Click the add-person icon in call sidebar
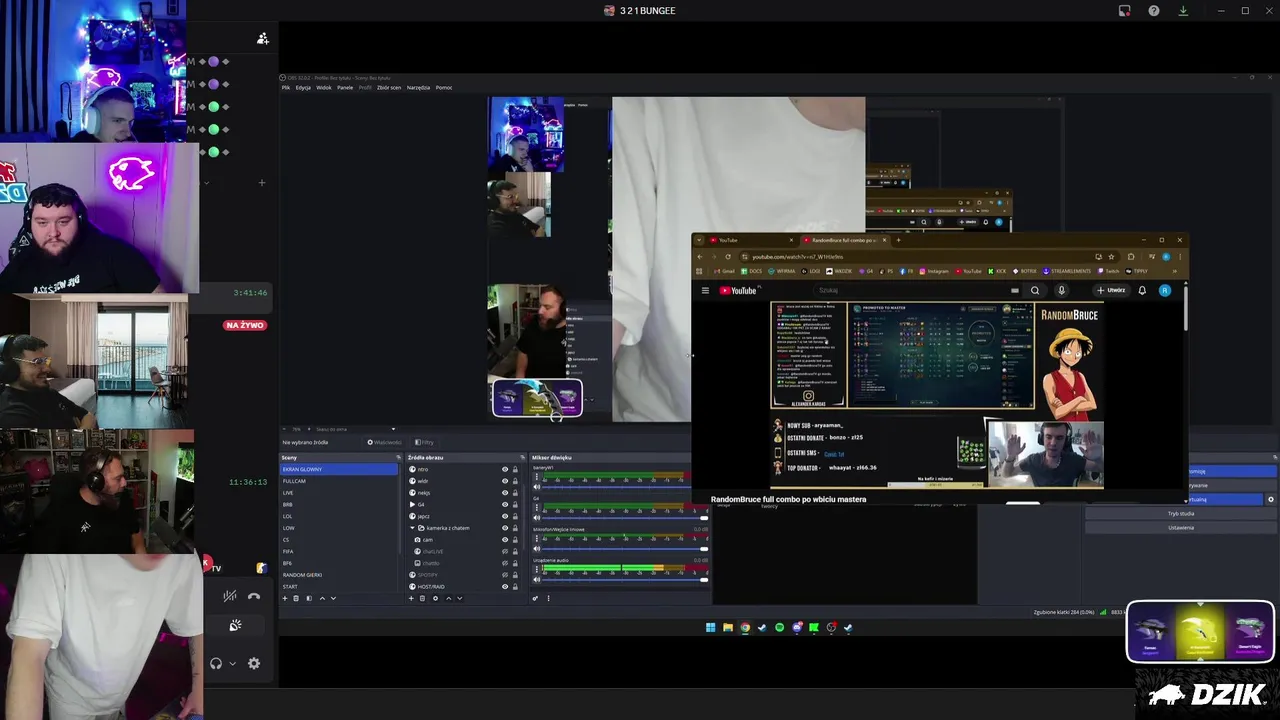 click(262, 38)
